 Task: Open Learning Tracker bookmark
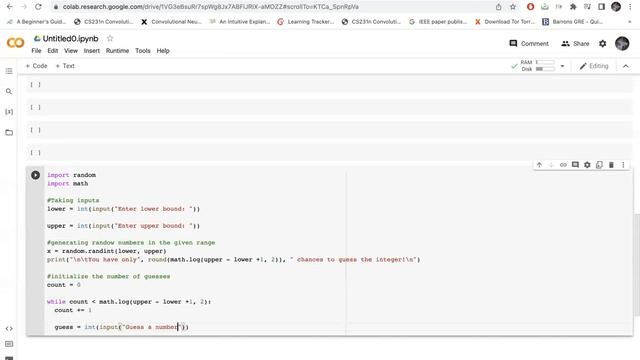pyautogui.click(x=305, y=22)
